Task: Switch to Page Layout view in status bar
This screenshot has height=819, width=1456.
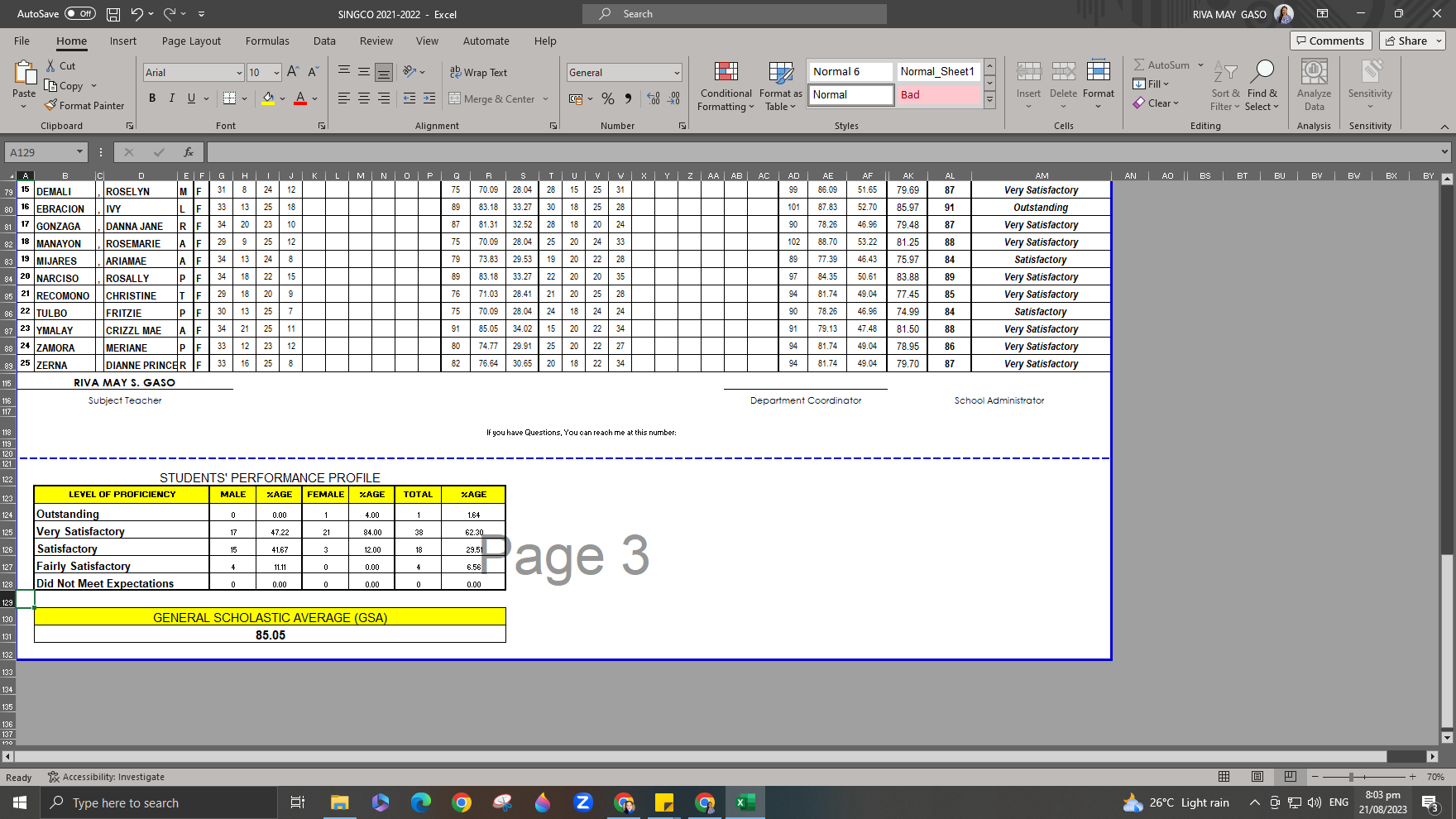Action: click(1257, 777)
